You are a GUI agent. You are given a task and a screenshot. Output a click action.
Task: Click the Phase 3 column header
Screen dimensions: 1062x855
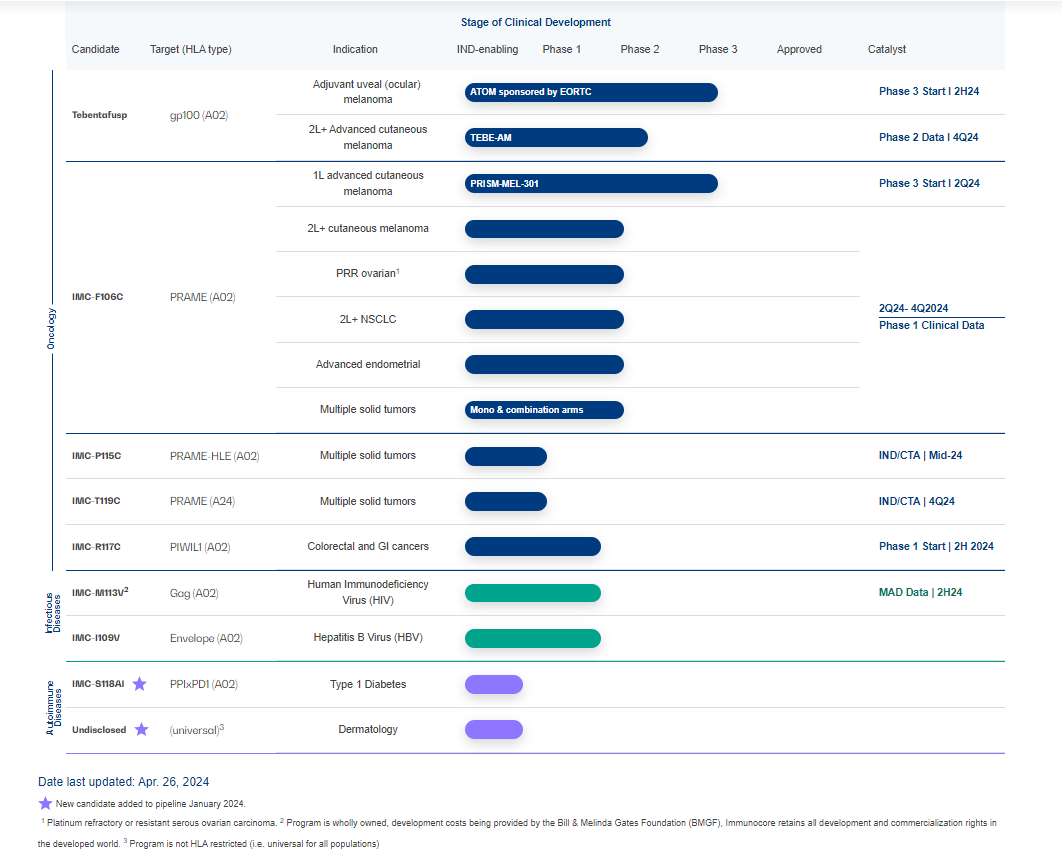[x=718, y=49]
